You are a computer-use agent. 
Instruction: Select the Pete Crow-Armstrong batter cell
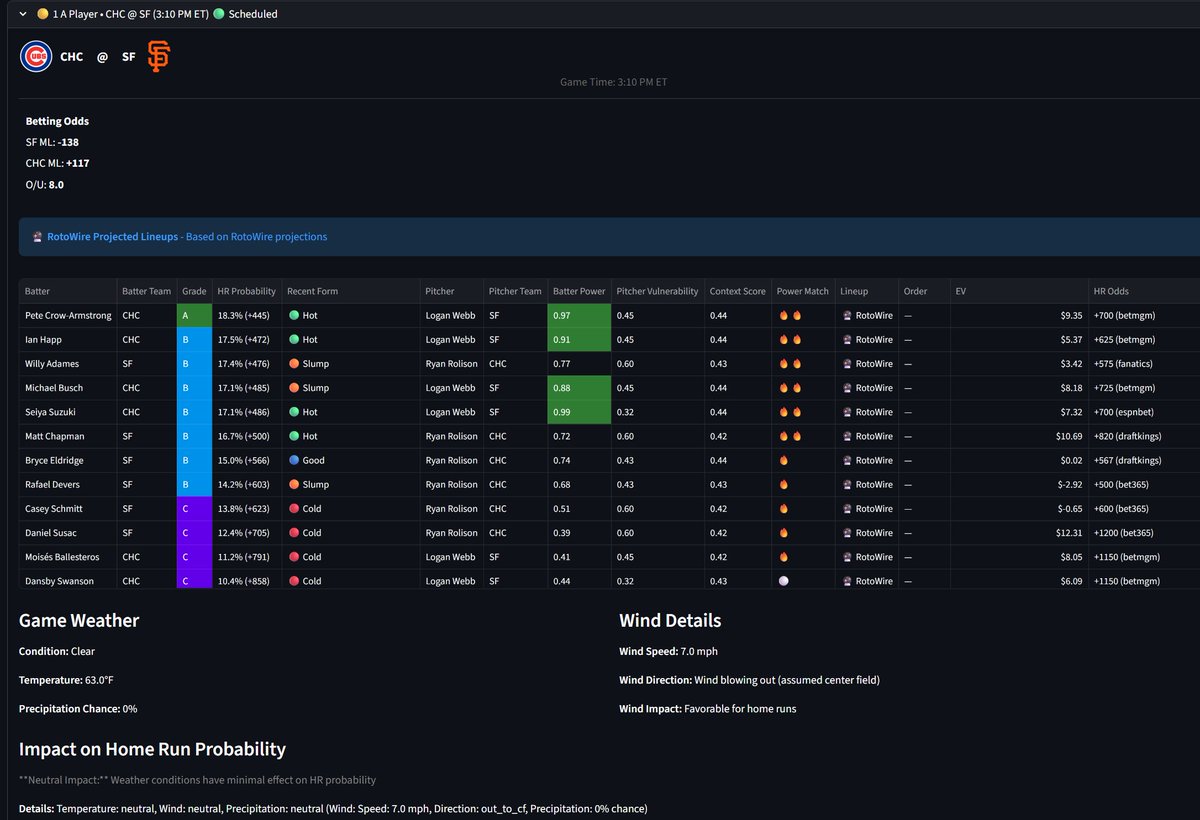click(68, 315)
